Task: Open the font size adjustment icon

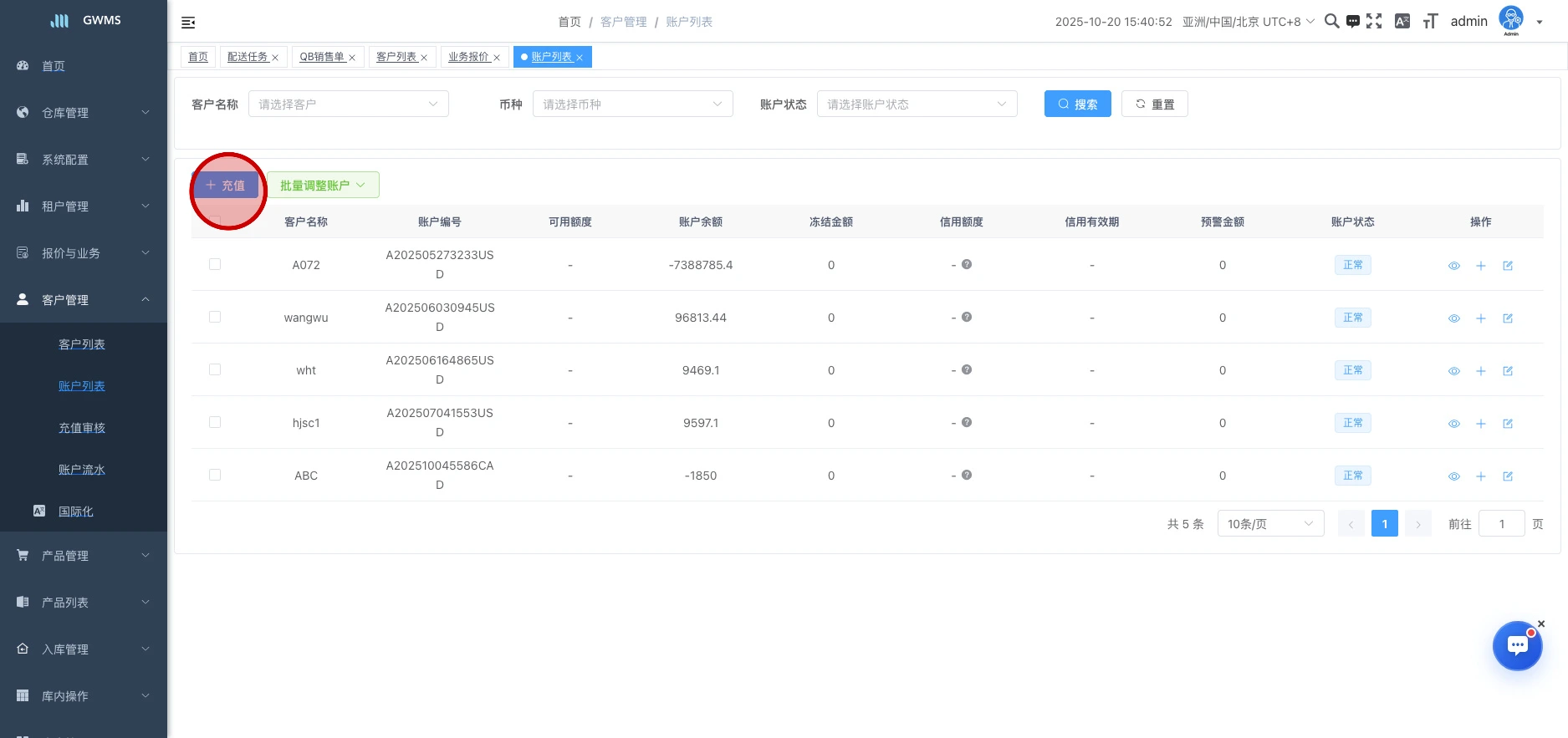Action: [x=1430, y=22]
